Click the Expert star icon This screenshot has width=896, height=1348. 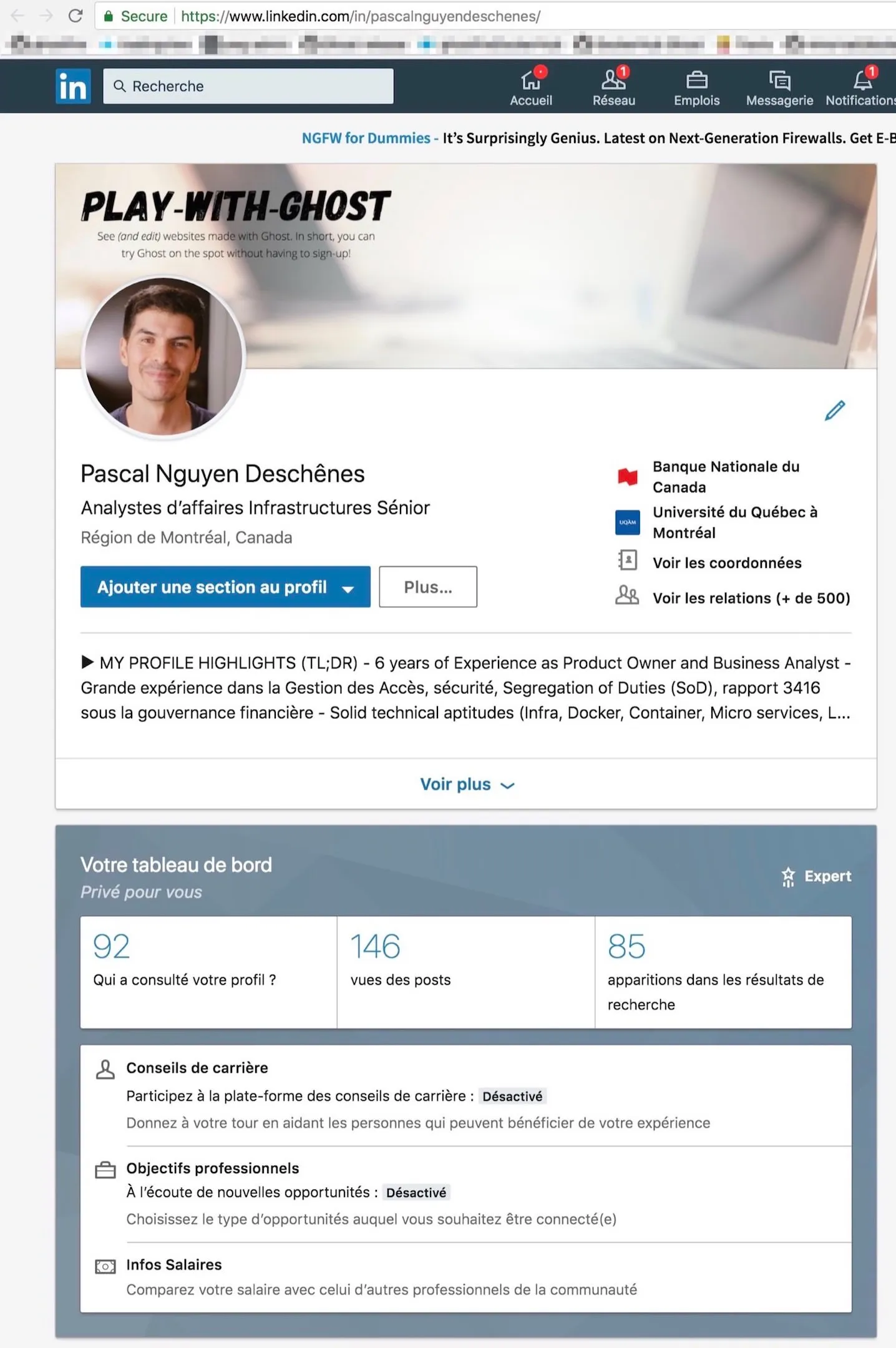pos(788,876)
